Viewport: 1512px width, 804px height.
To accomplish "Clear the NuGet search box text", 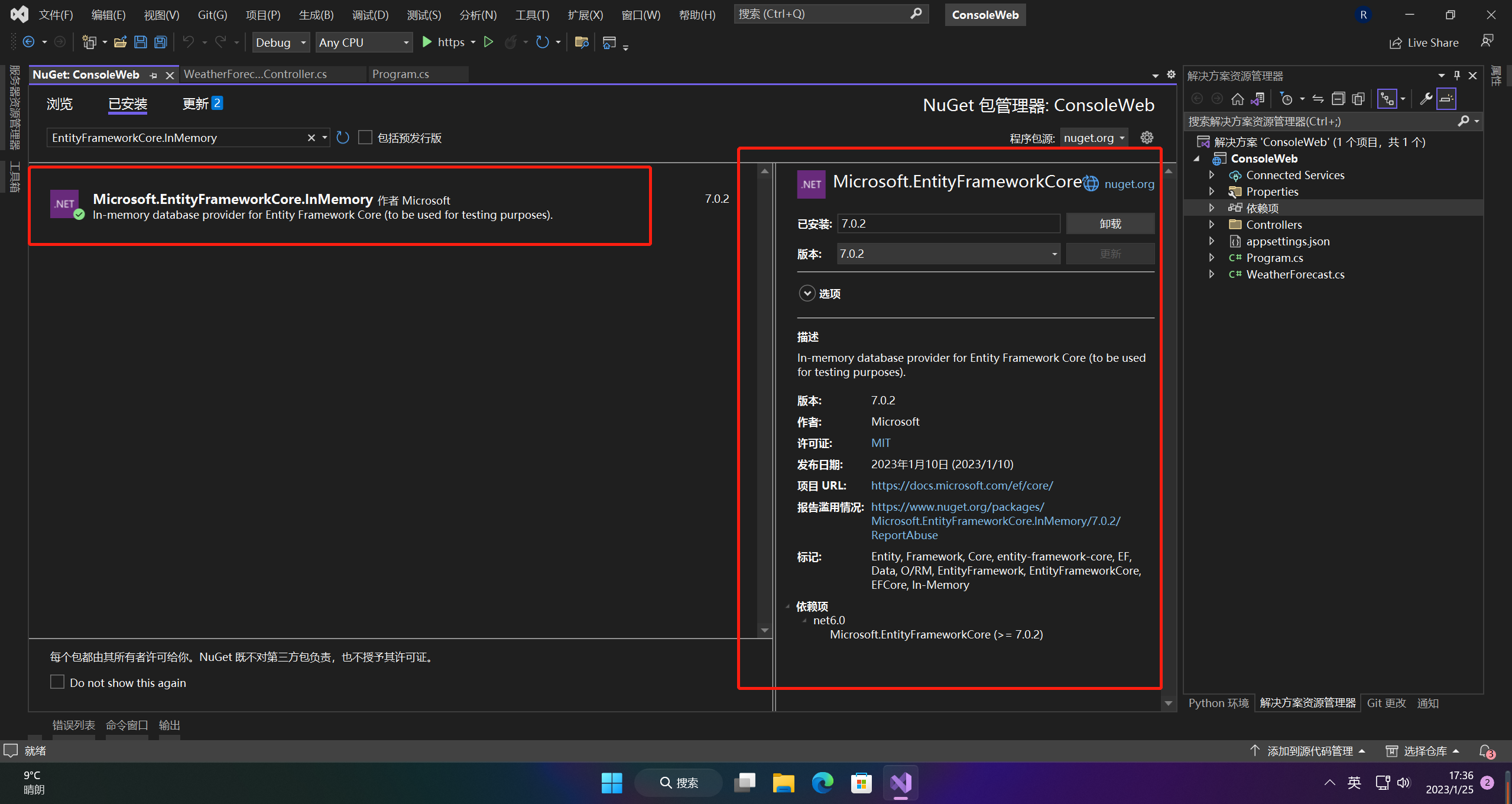I will 311,138.
